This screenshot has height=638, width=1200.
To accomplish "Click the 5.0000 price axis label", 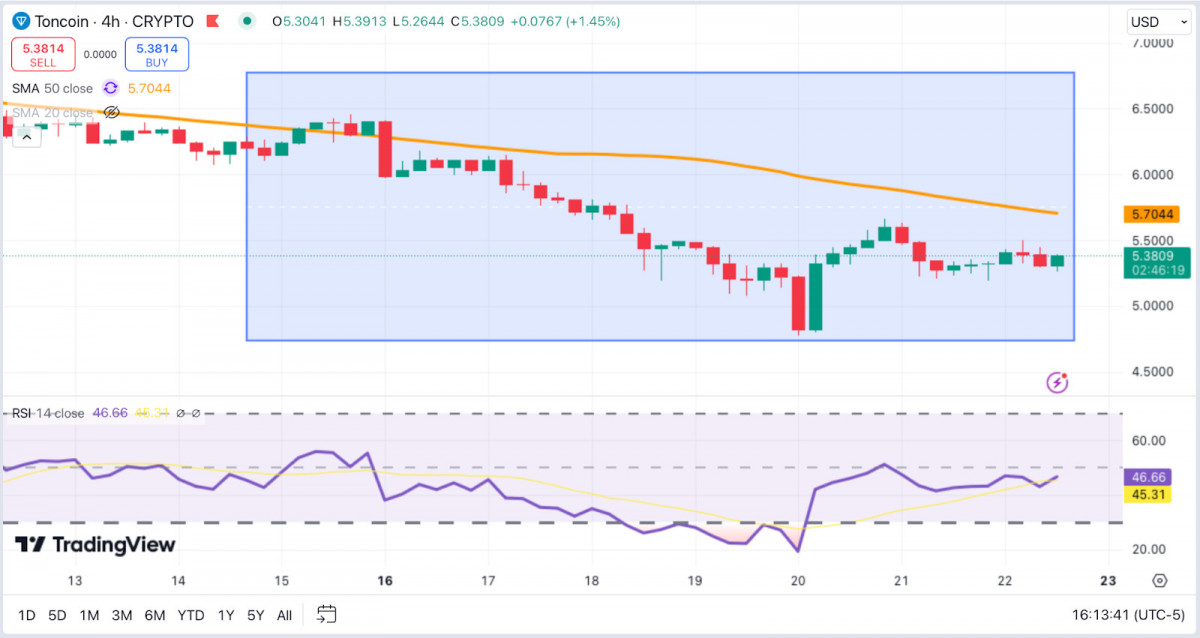I will point(1152,306).
